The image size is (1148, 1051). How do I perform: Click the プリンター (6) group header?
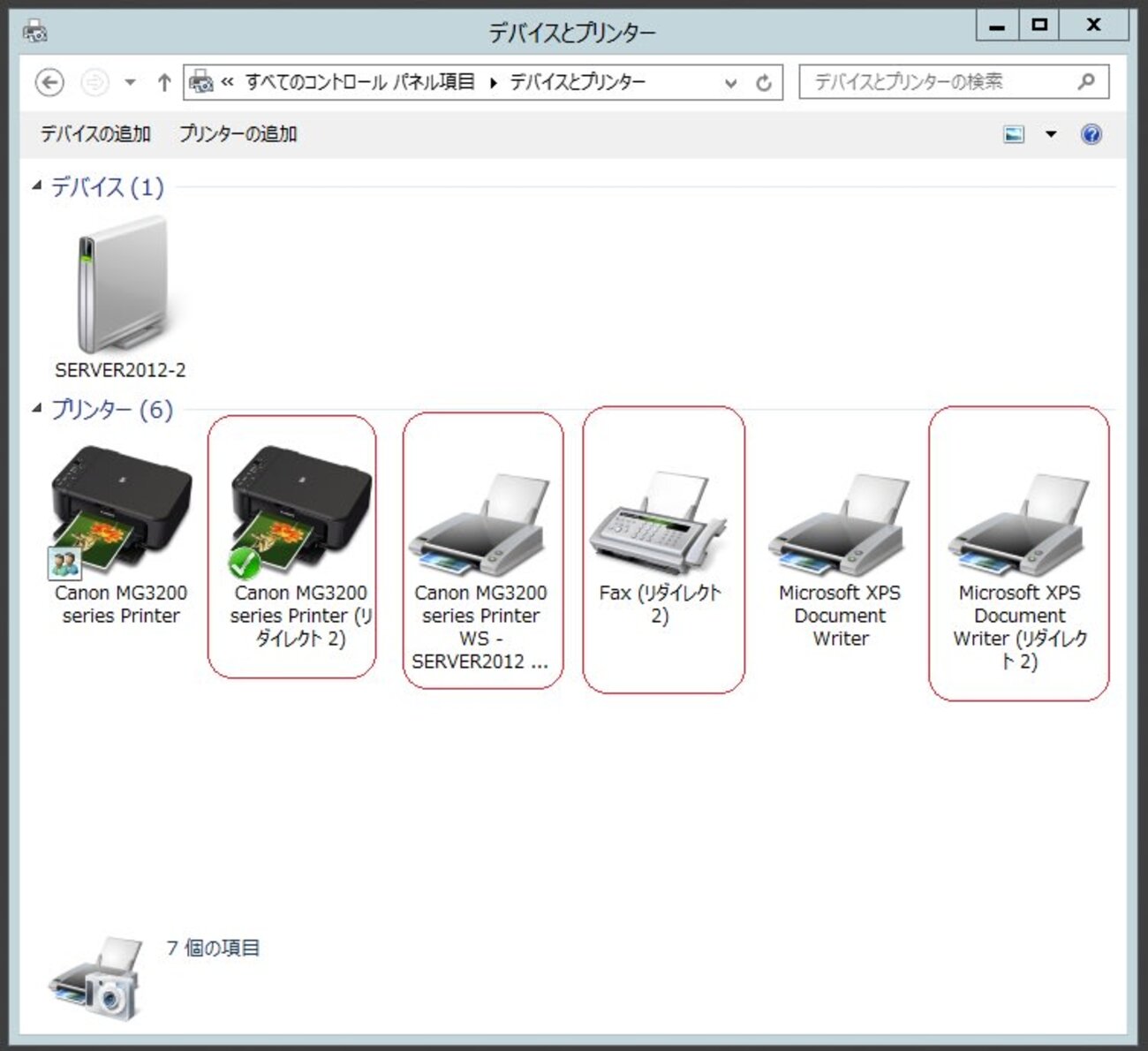point(111,409)
